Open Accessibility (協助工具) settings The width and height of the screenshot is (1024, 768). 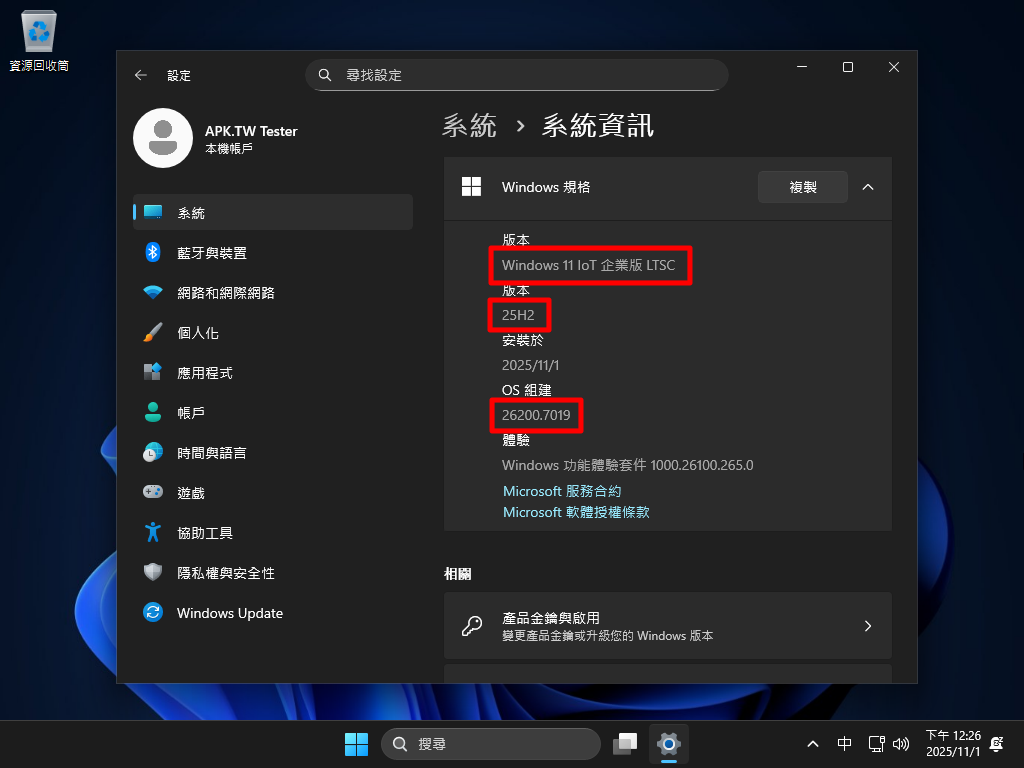[204, 533]
